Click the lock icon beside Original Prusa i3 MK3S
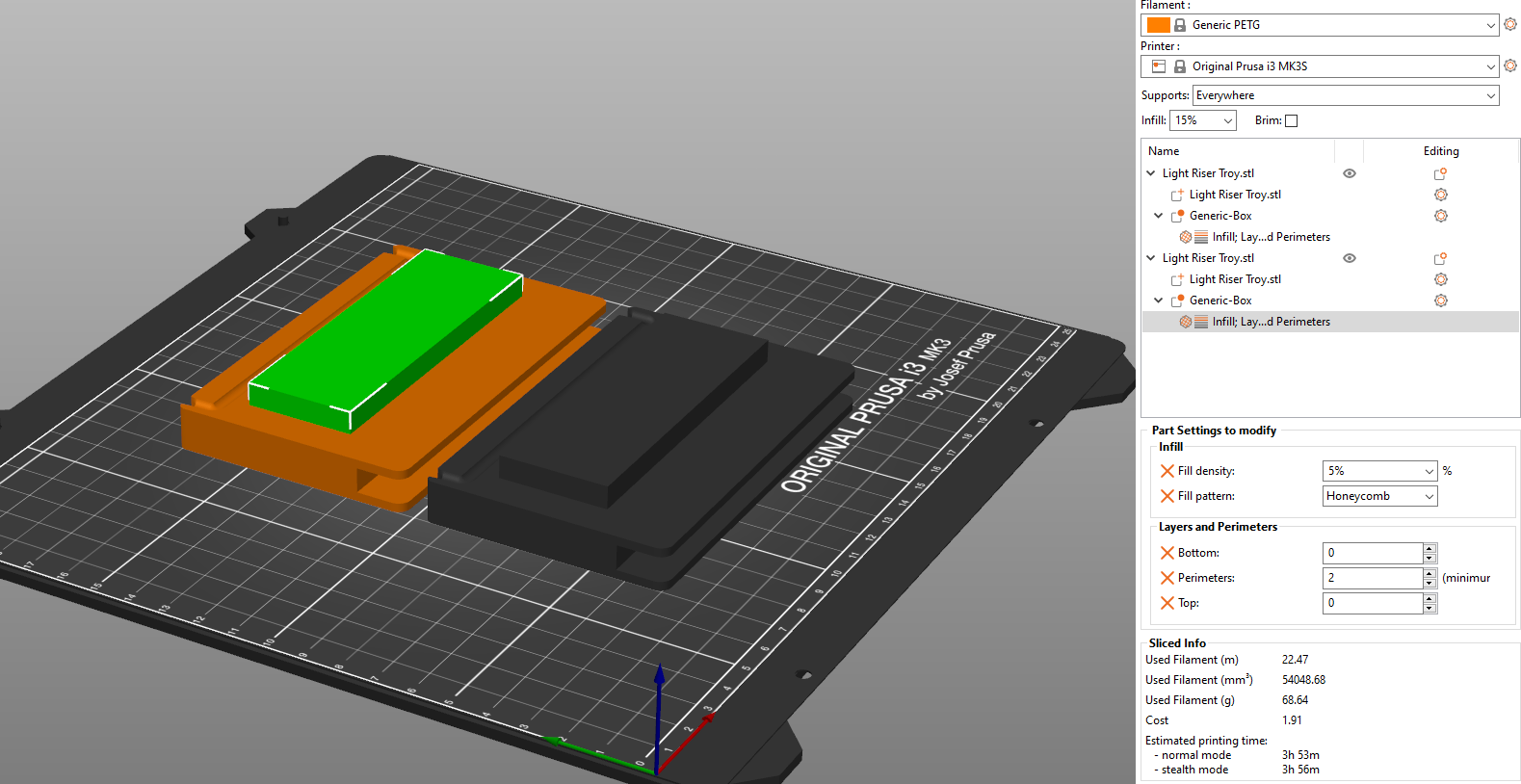1521x784 pixels. (1180, 66)
